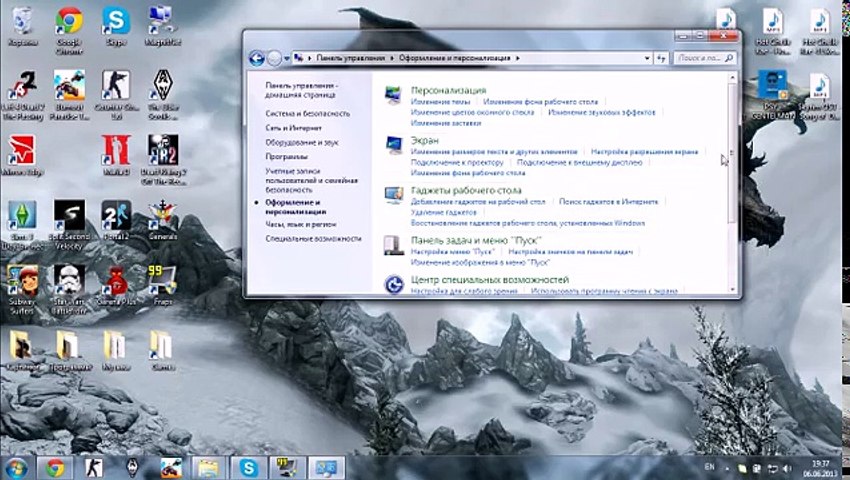Show hidden system tray icons
850x480 pixels.
[x=727, y=469]
